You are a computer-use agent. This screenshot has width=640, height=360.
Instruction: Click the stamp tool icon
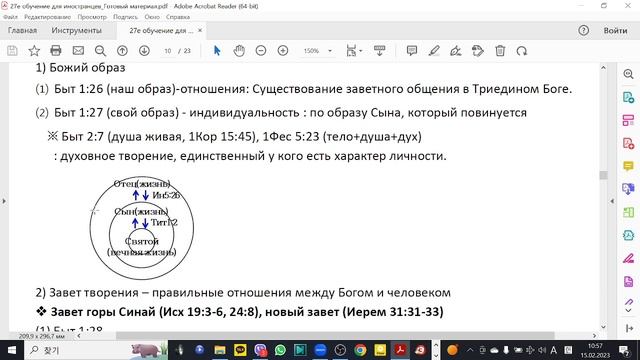coord(478,51)
